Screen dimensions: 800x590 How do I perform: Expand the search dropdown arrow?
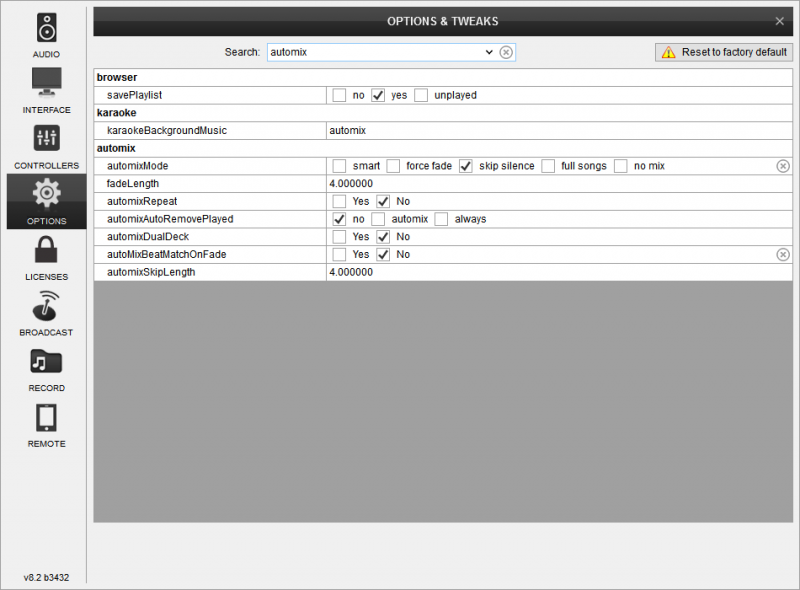(488, 52)
